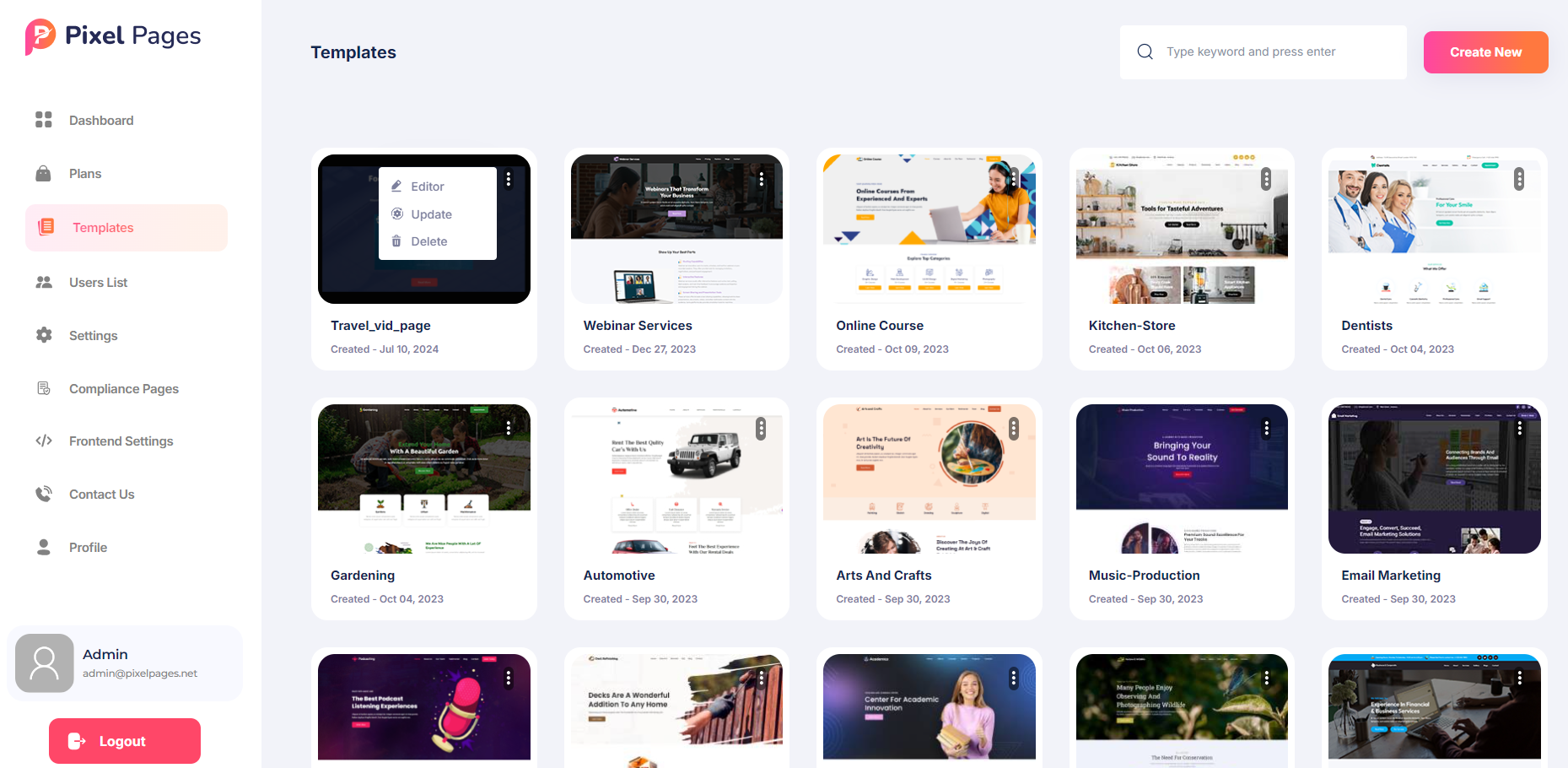The height and width of the screenshot is (768, 1568).
Task: Click the Plans bag icon
Action: 43,173
